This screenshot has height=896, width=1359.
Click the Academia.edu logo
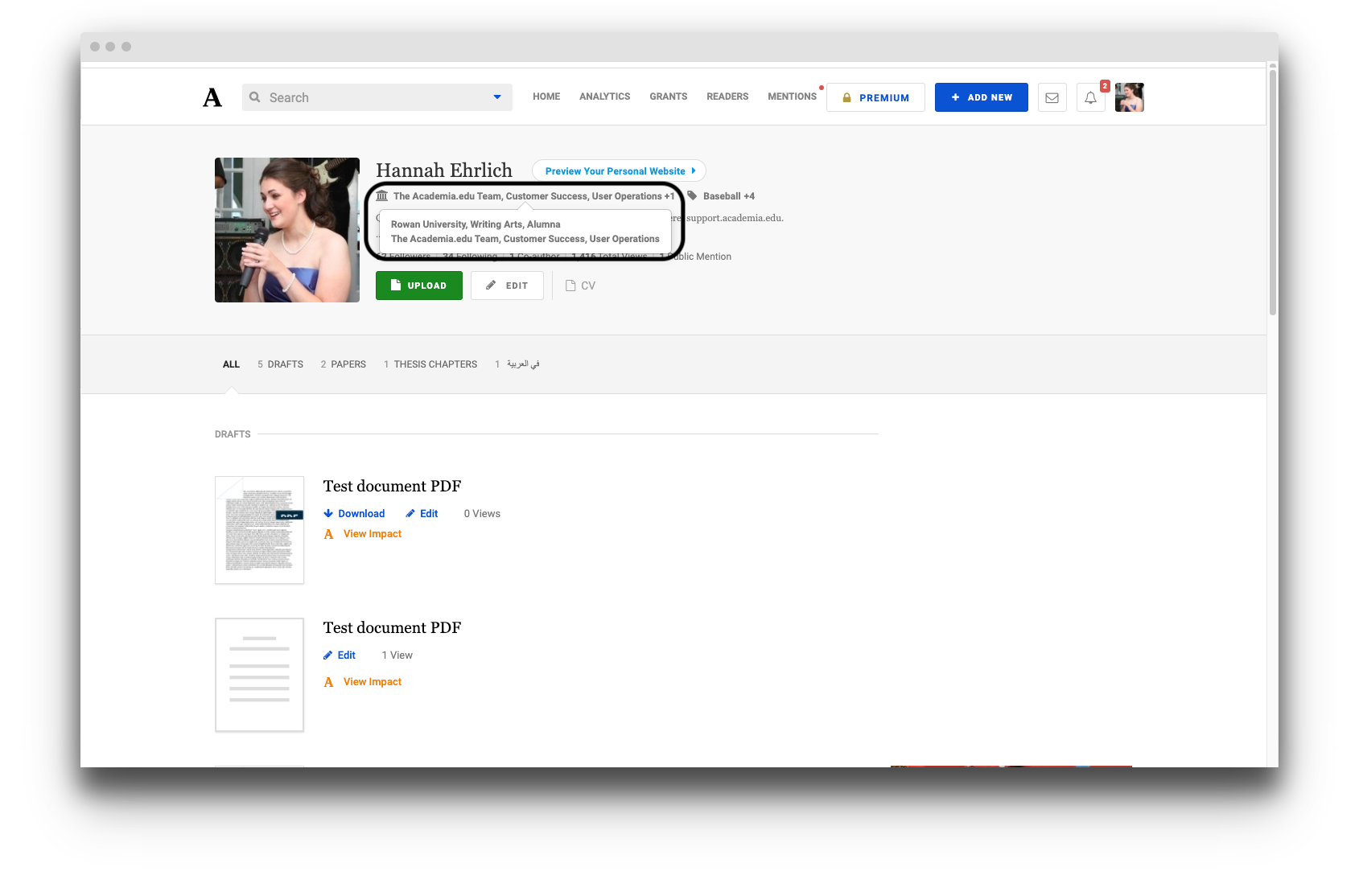pos(212,97)
